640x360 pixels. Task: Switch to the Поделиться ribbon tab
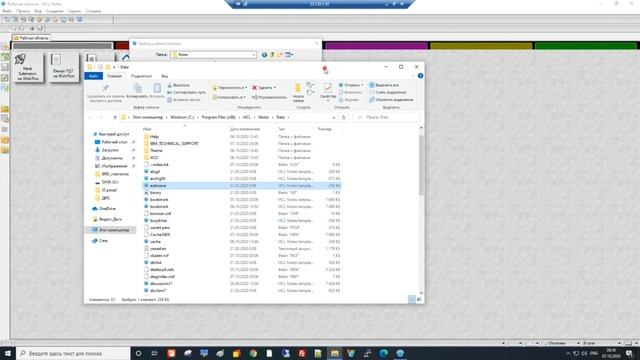click(x=141, y=76)
